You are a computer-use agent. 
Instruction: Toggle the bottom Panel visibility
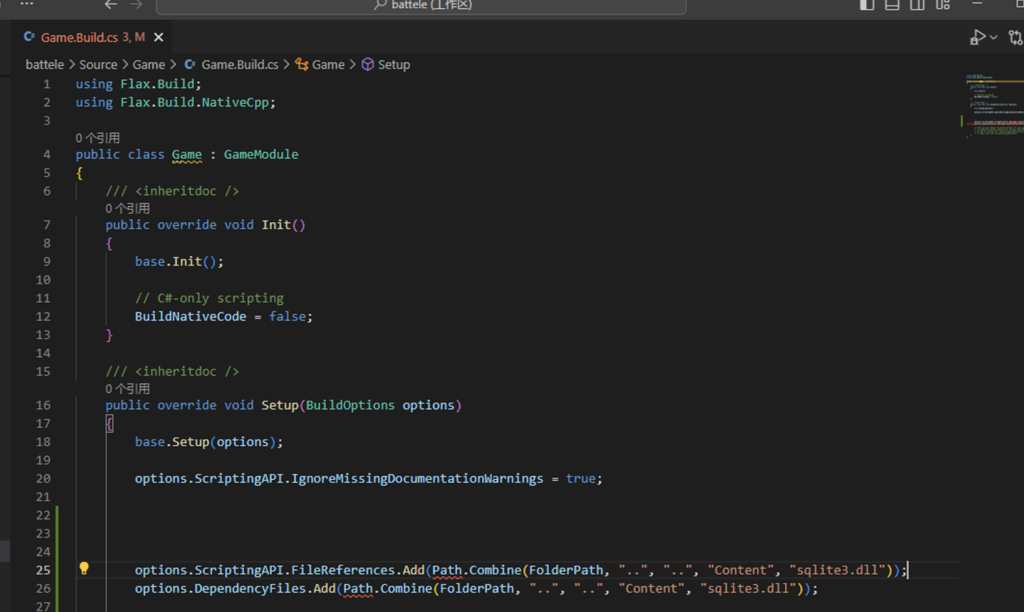pos(891,6)
